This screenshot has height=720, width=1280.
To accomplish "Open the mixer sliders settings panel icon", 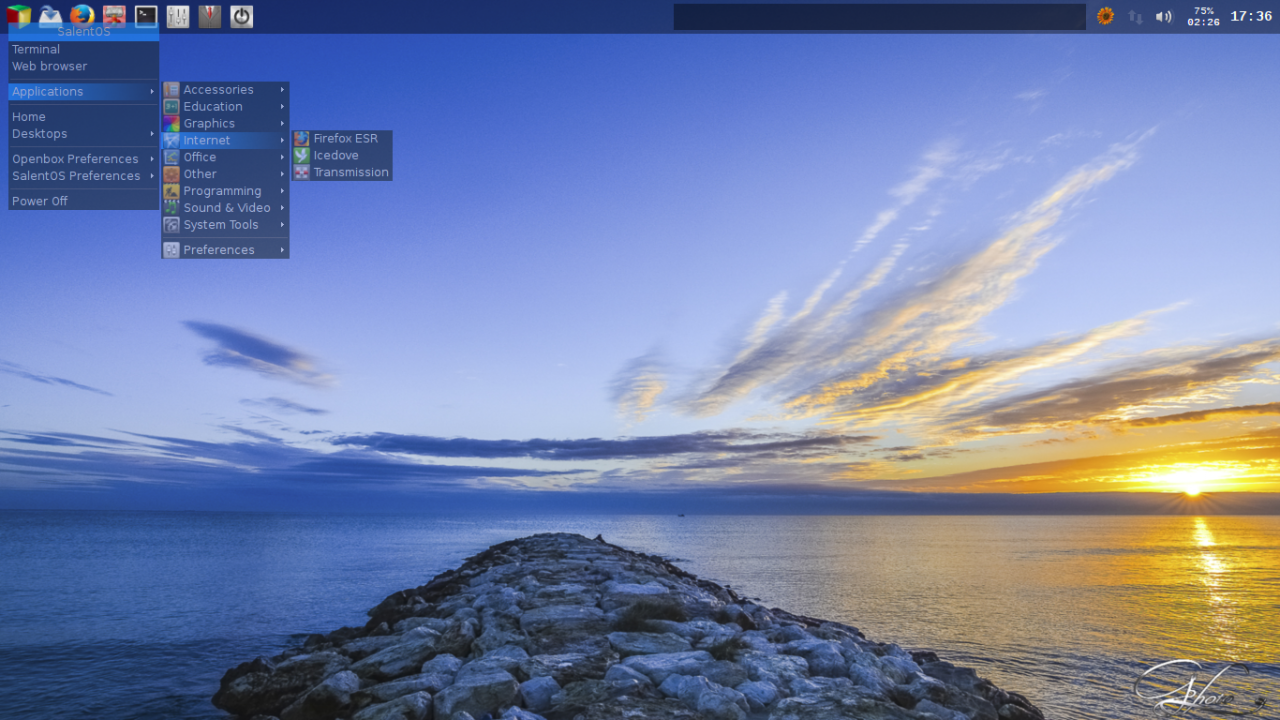I will pyautogui.click(x=178, y=16).
